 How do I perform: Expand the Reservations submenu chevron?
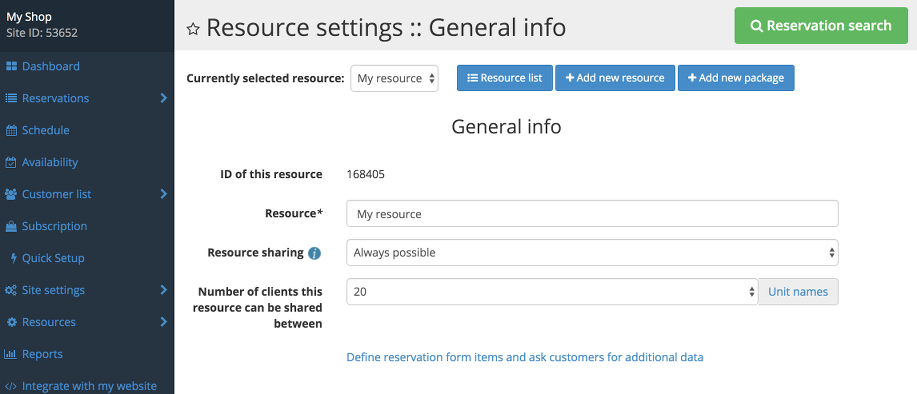tap(164, 98)
